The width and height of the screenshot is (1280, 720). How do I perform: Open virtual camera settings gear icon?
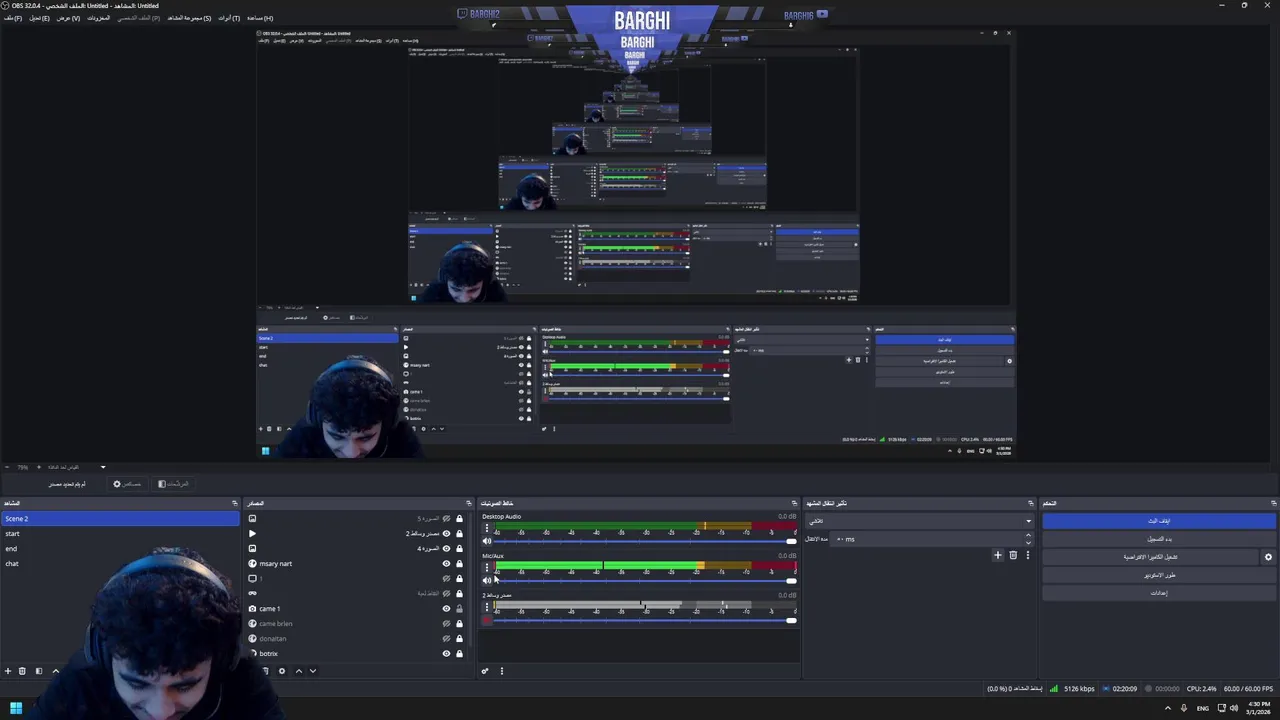1268,557
